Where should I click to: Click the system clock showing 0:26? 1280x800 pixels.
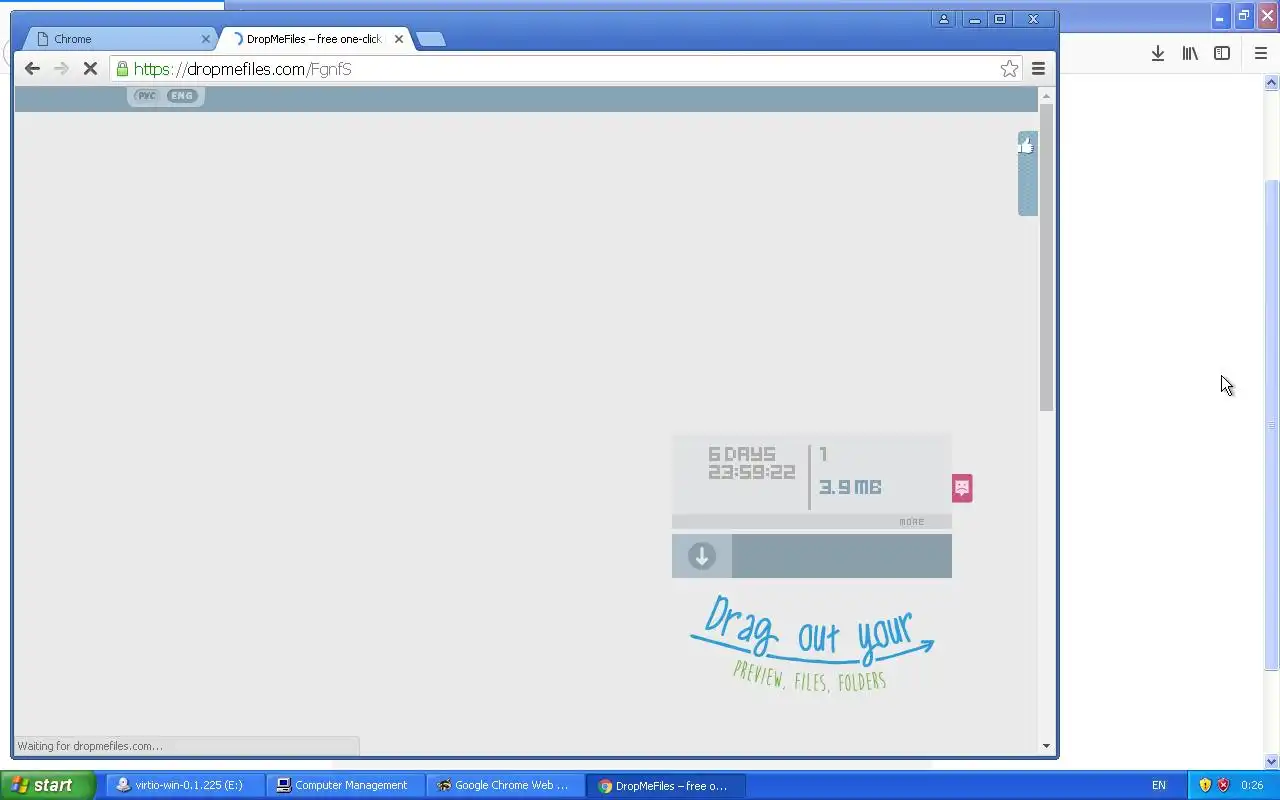(1252, 785)
